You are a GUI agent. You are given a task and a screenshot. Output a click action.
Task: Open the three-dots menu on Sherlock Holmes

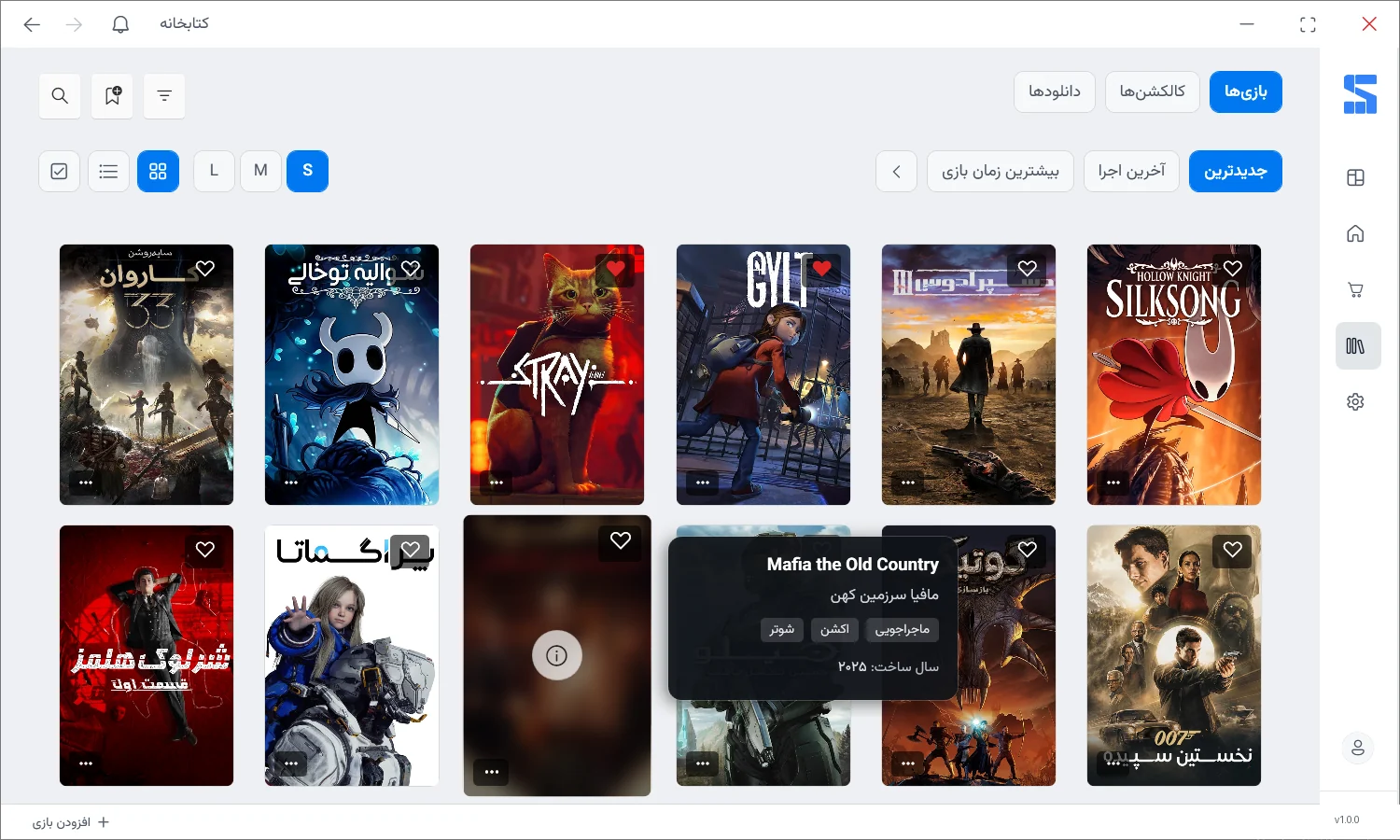(x=86, y=763)
